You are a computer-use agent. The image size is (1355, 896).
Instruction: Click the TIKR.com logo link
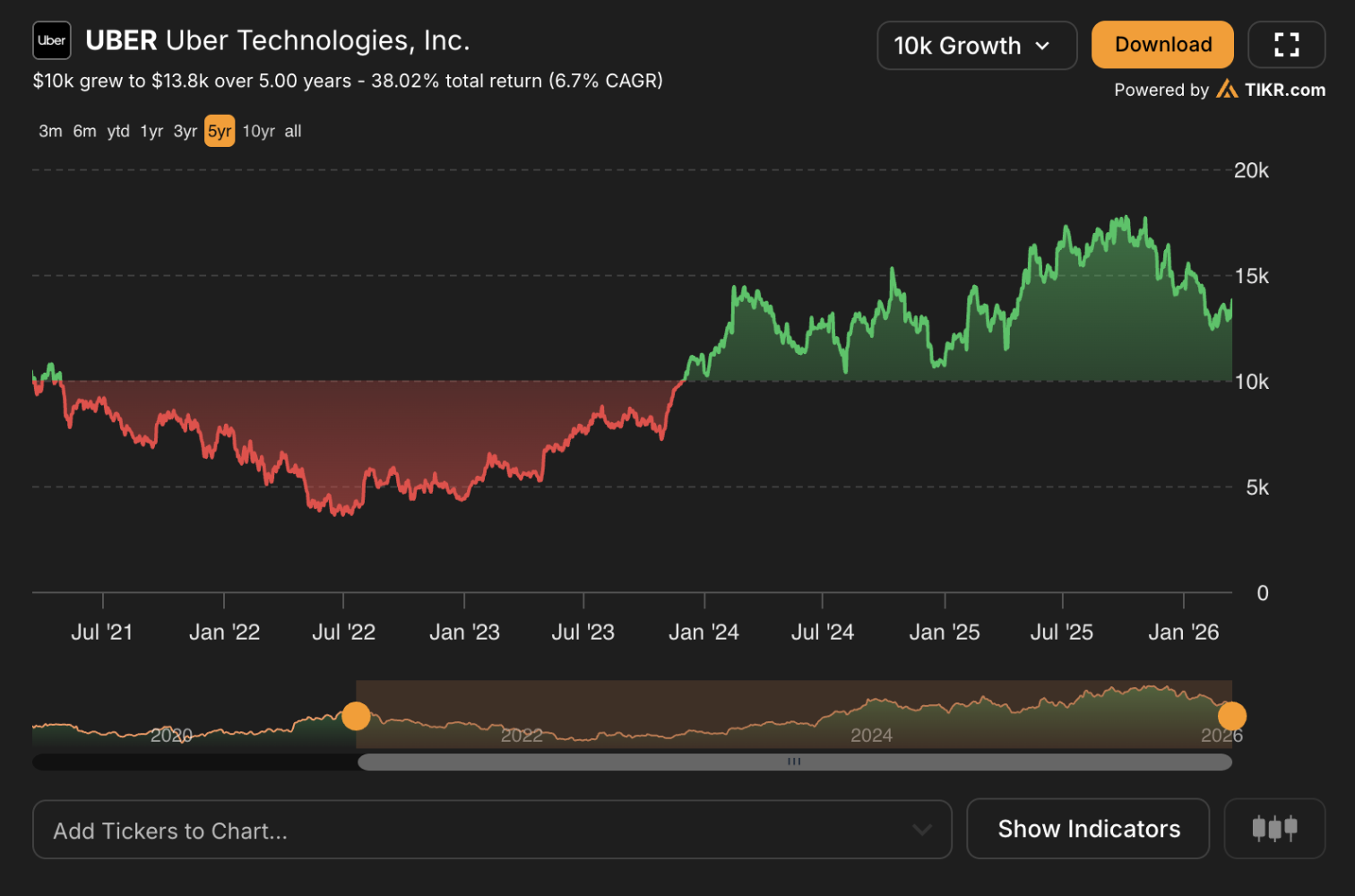click(1271, 90)
